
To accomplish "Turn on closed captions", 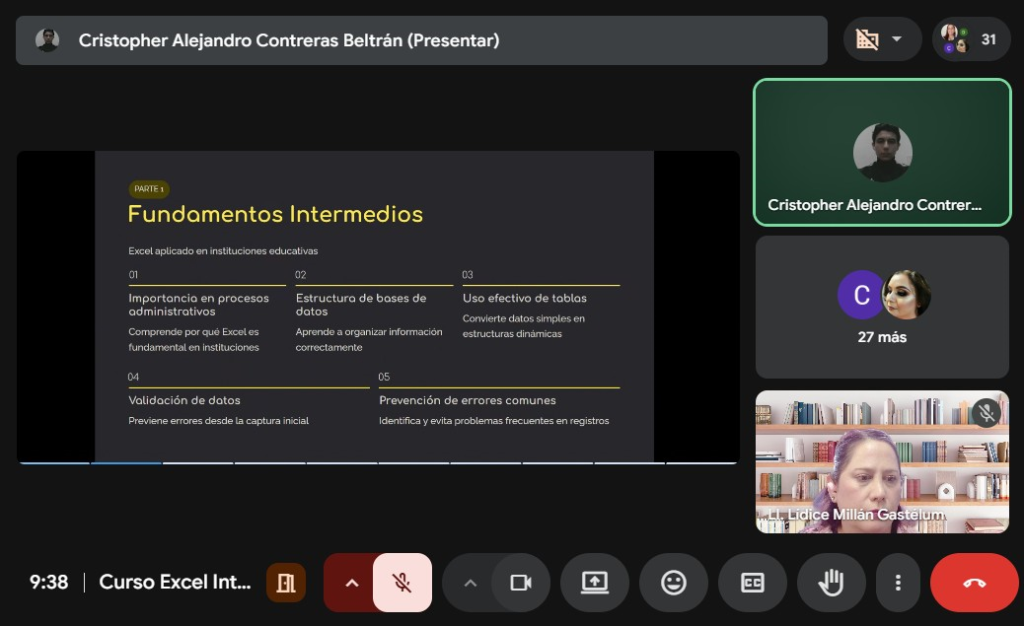I will click(x=752, y=583).
